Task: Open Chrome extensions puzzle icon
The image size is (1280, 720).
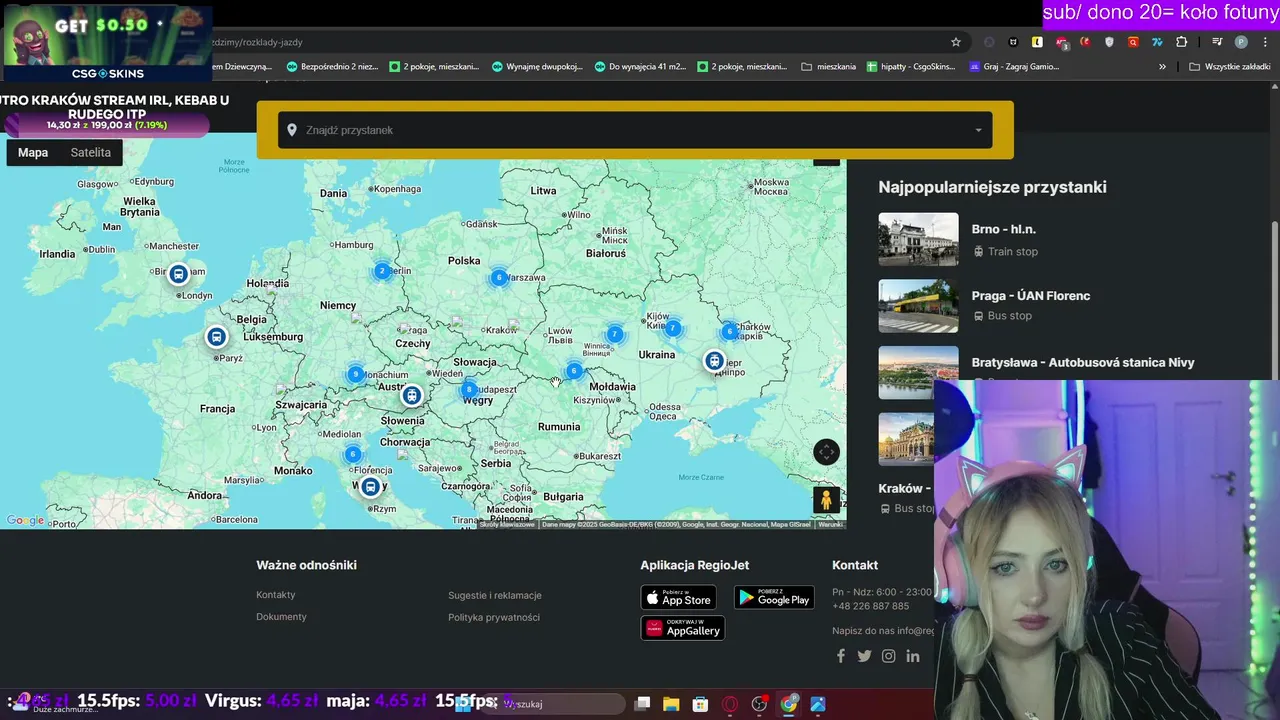Action: (x=1182, y=42)
